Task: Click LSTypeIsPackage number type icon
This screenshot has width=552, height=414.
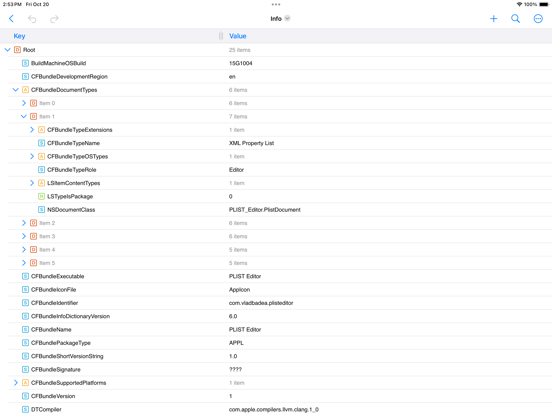Action: [42, 196]
